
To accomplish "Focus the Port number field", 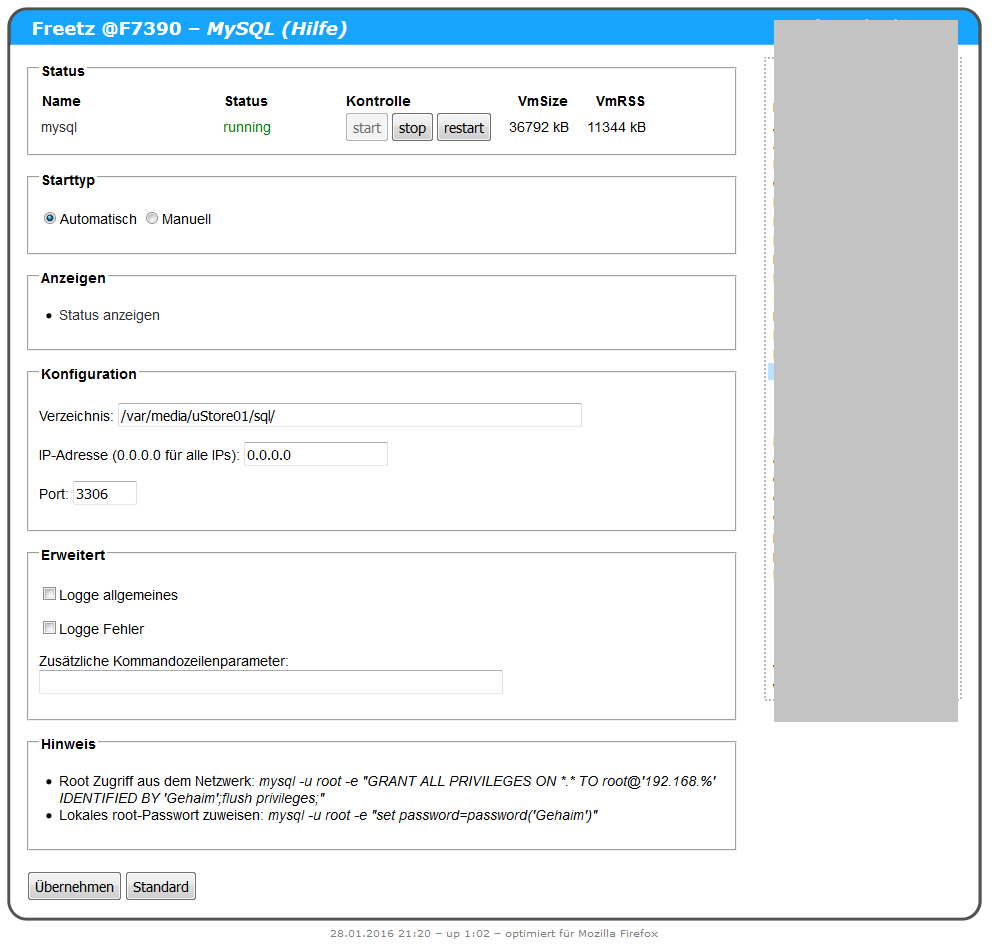I will 104,493.
